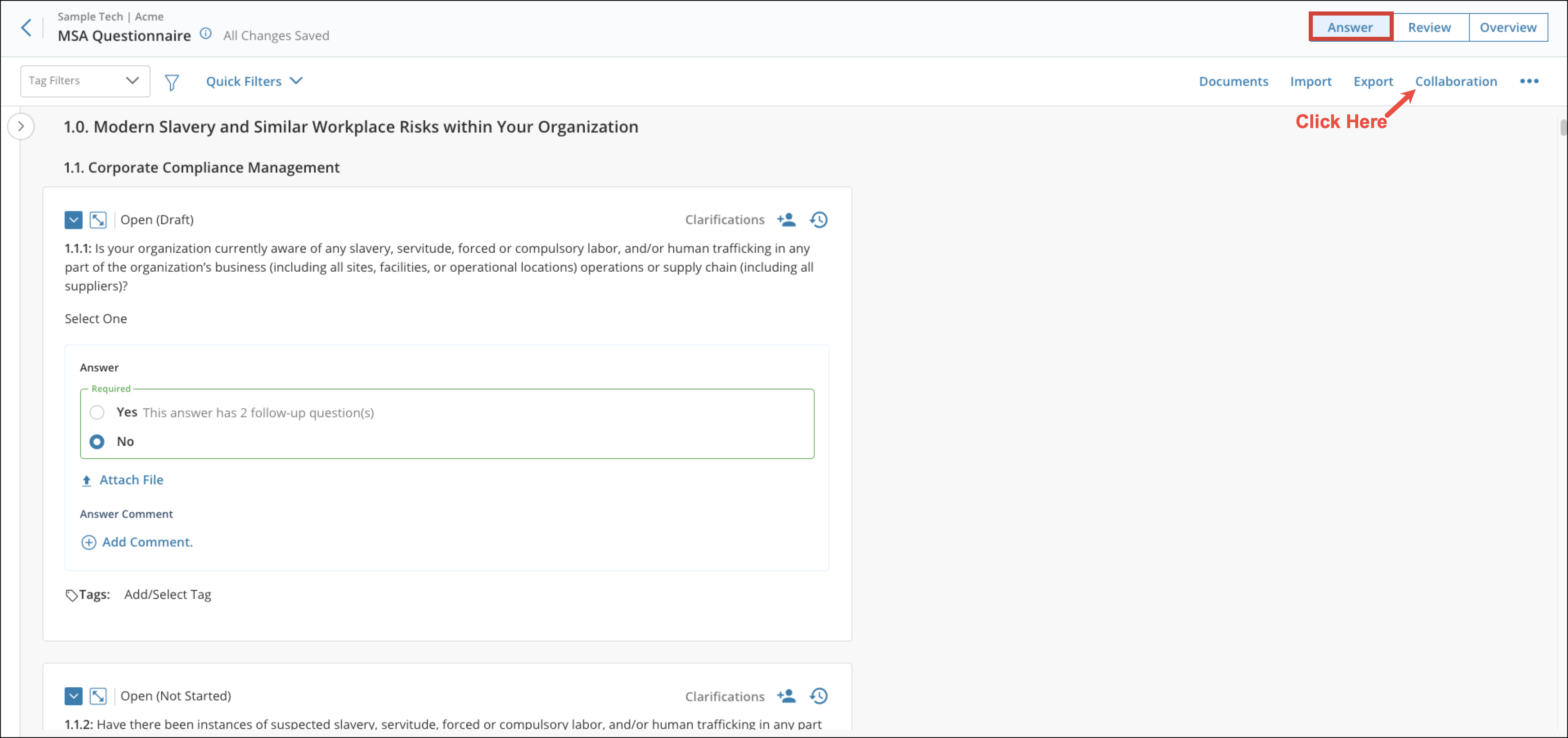Image resolution: width=1568 pixels, height=738 pixels.
Task: Switch to the Review tab
Action: 1429,27
